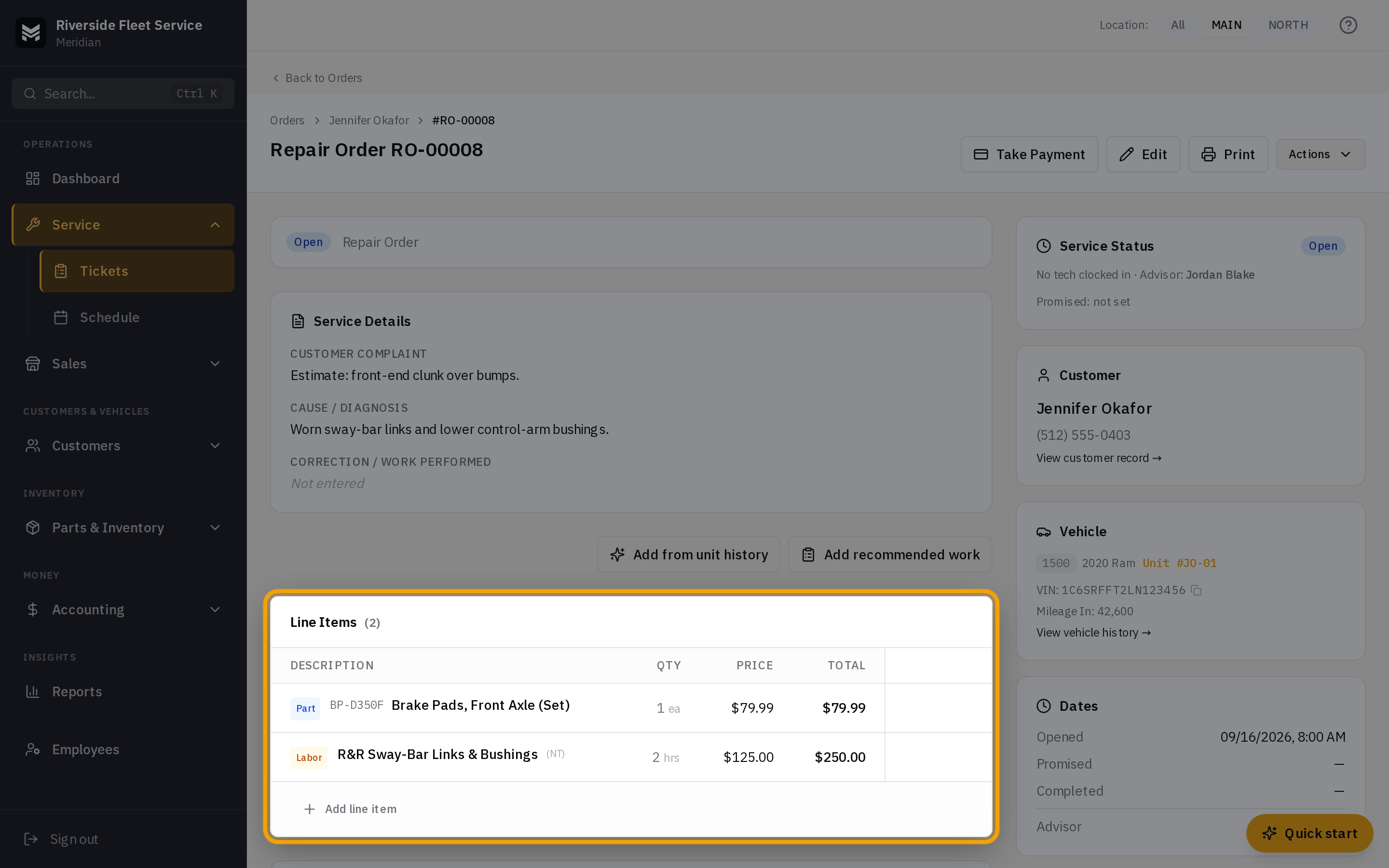Expand the Accounting sidebar section
1389x868 pixels.
point(123,610)
